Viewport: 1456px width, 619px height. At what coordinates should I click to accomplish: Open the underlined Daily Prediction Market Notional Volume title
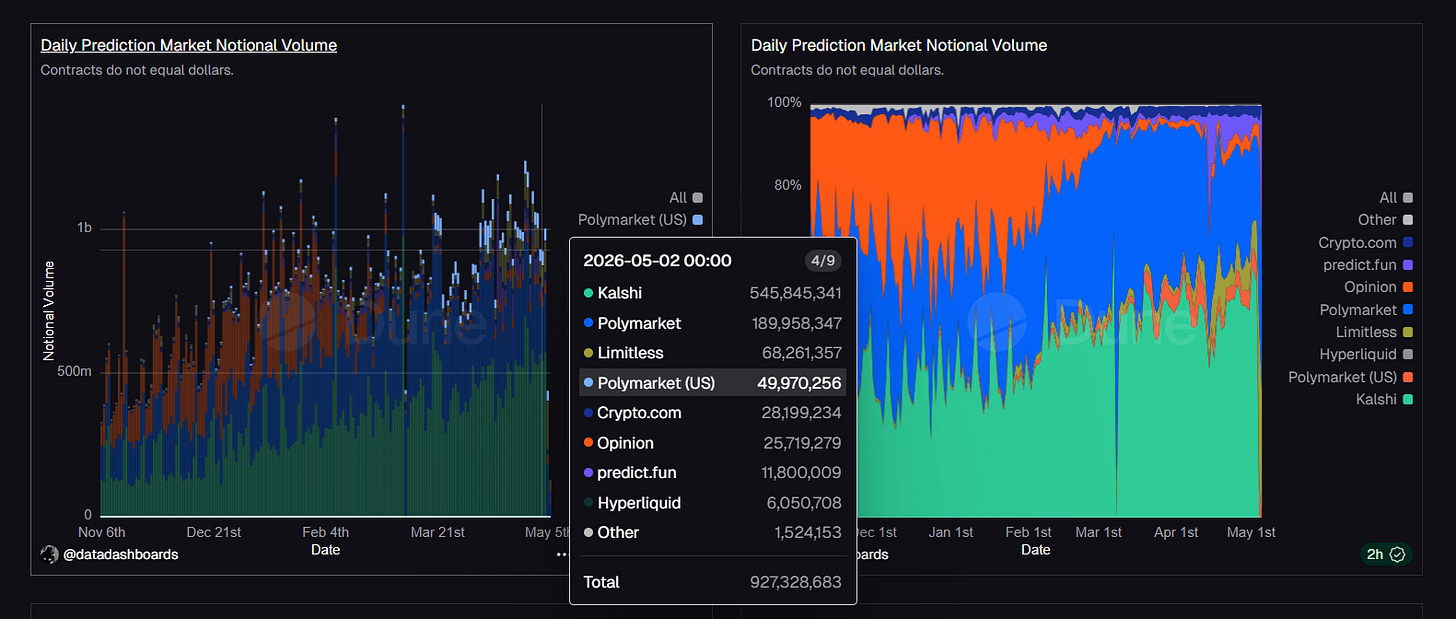click(x=189, y=45)
